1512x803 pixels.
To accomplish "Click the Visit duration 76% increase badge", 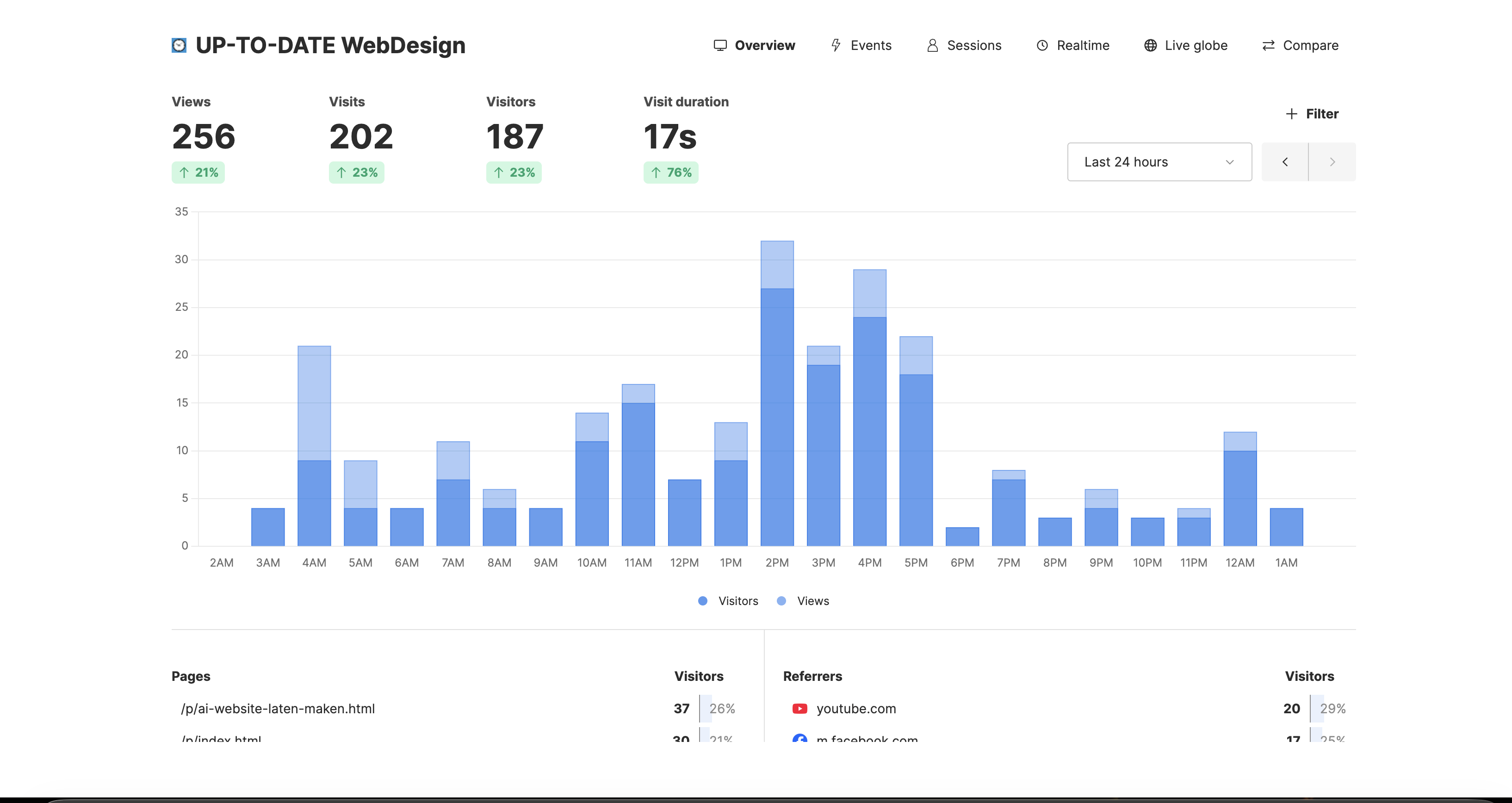I will (671, 173).
